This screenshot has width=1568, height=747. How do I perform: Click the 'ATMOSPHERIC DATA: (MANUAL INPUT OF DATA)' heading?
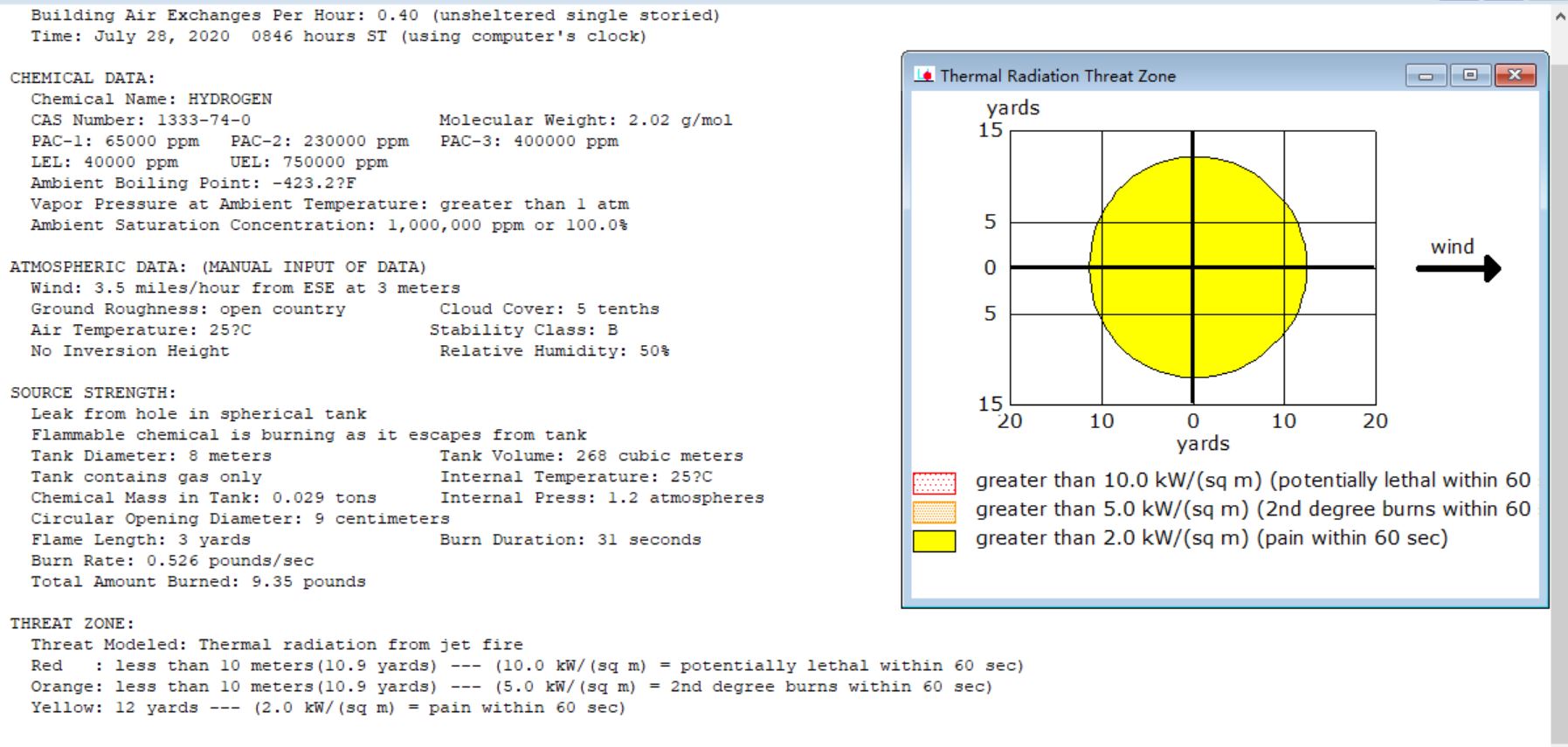218,266
